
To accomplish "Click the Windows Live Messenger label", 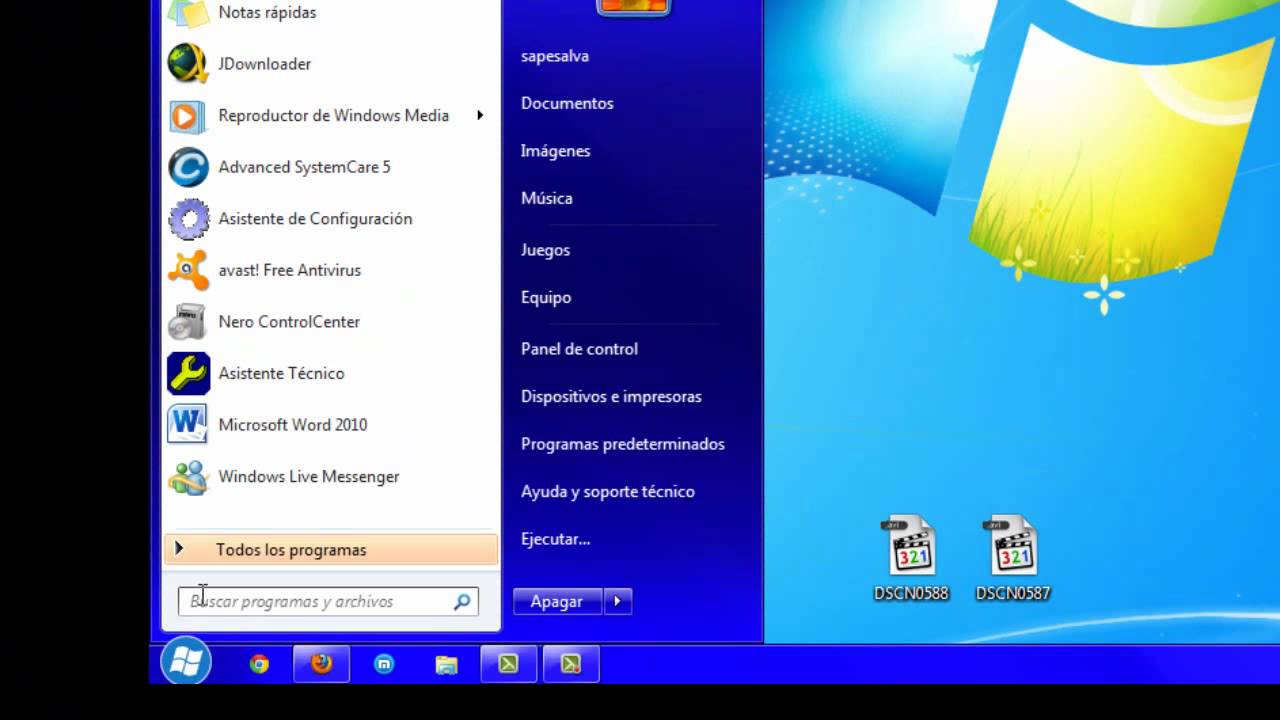I will click(x=309, y=477).
